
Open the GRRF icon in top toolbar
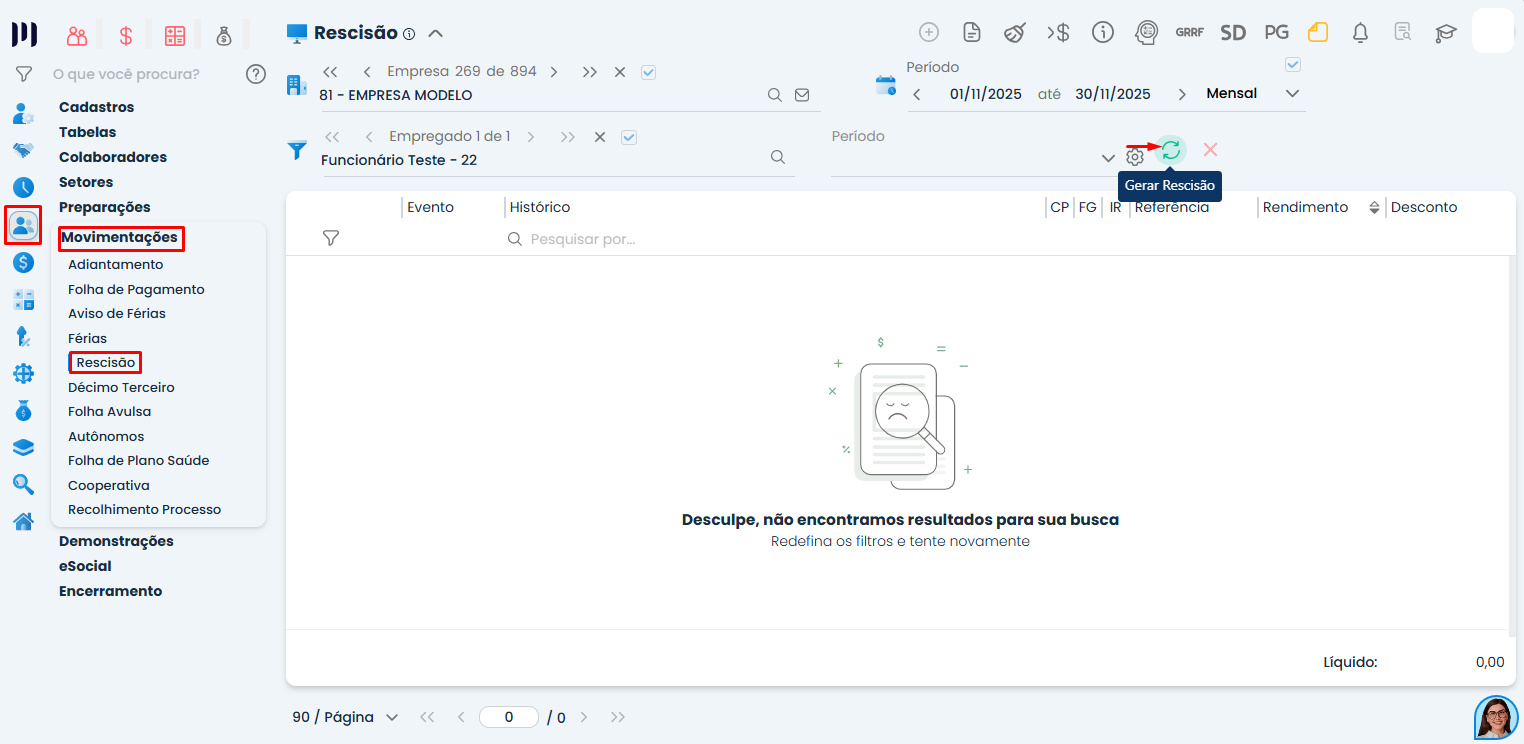[x=1189, y=32]
